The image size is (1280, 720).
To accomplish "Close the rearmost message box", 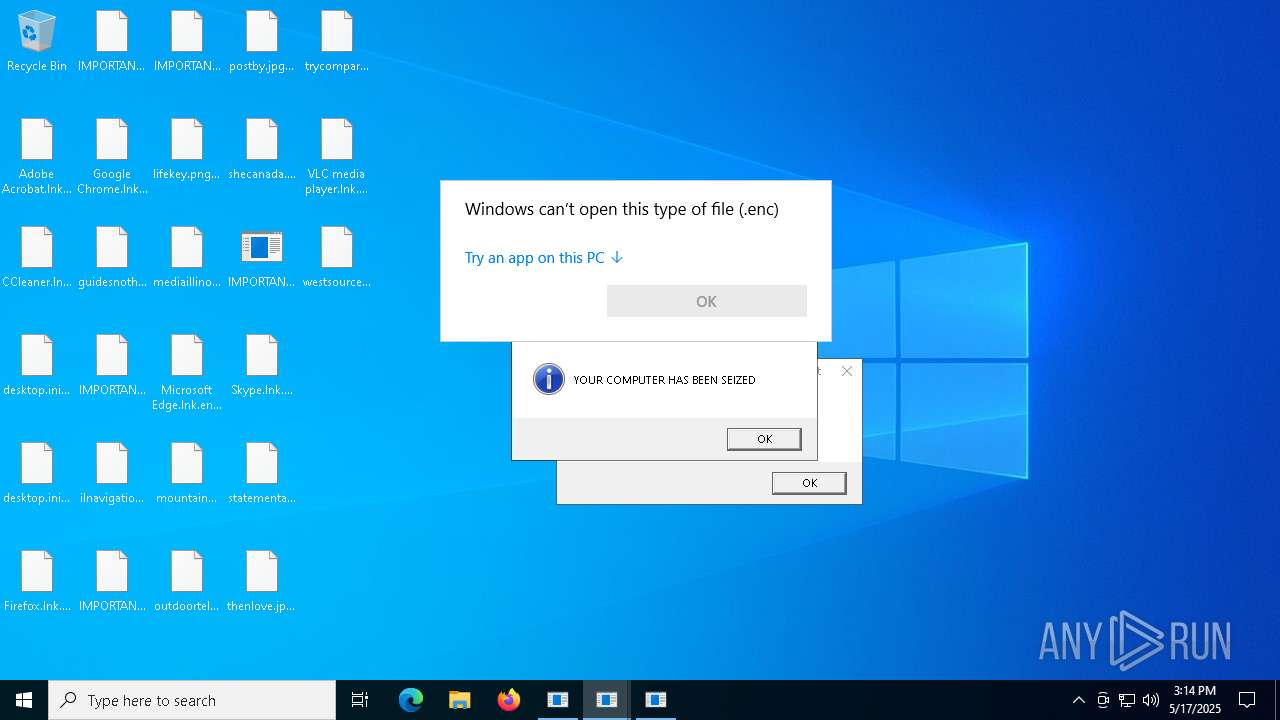I will point(847,371).
